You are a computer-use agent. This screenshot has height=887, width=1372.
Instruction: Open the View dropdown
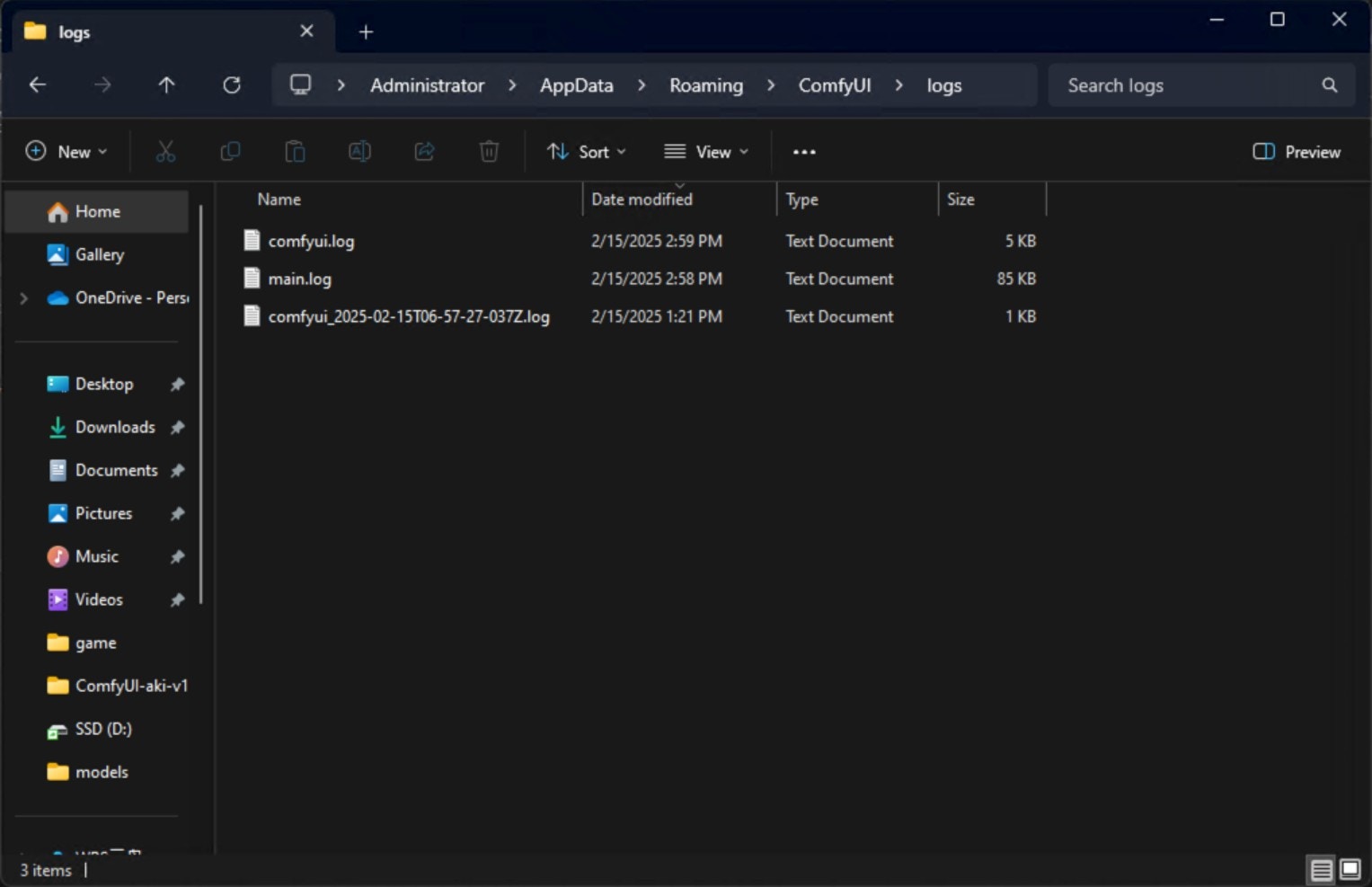click(x=706, y=151)
